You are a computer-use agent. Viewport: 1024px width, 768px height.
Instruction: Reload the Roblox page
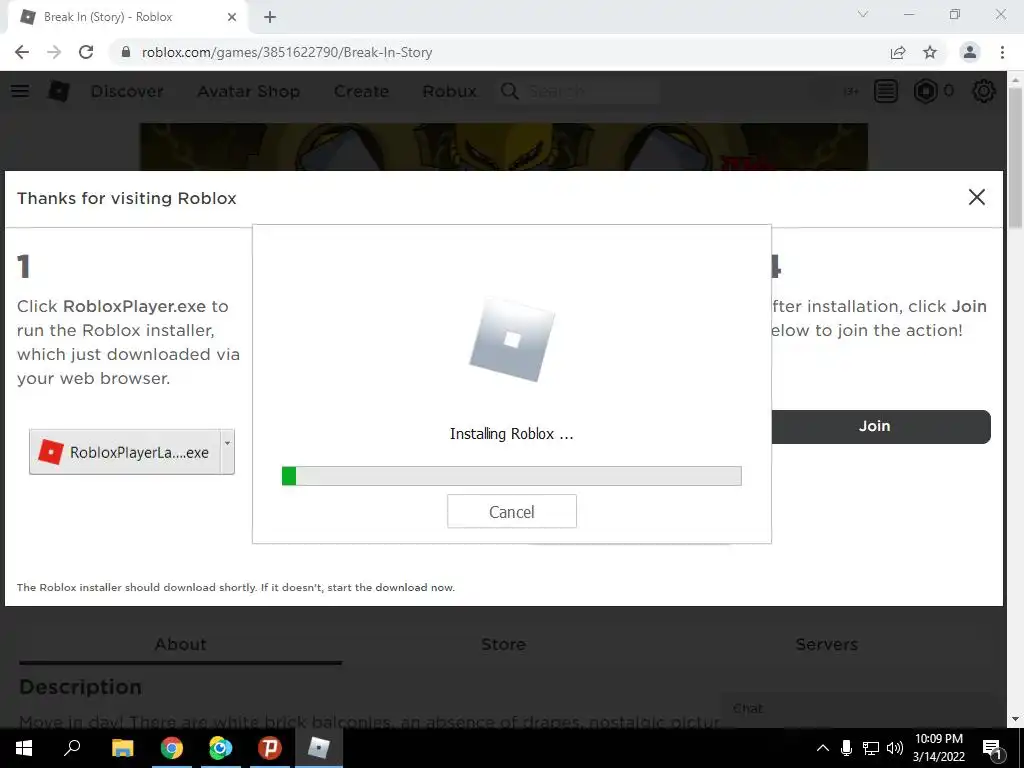point(86,52)
